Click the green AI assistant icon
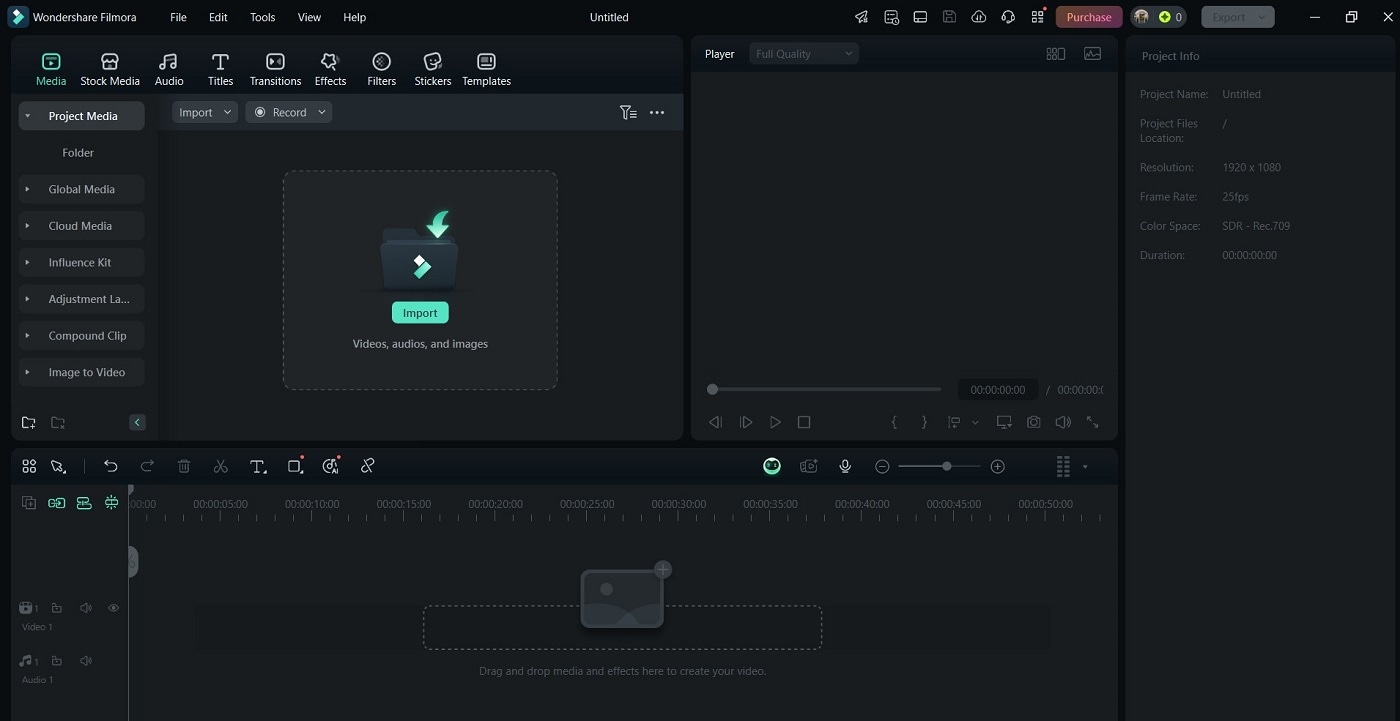Image resolution: width=1400 pixels, height=721 pixels. 772,466
